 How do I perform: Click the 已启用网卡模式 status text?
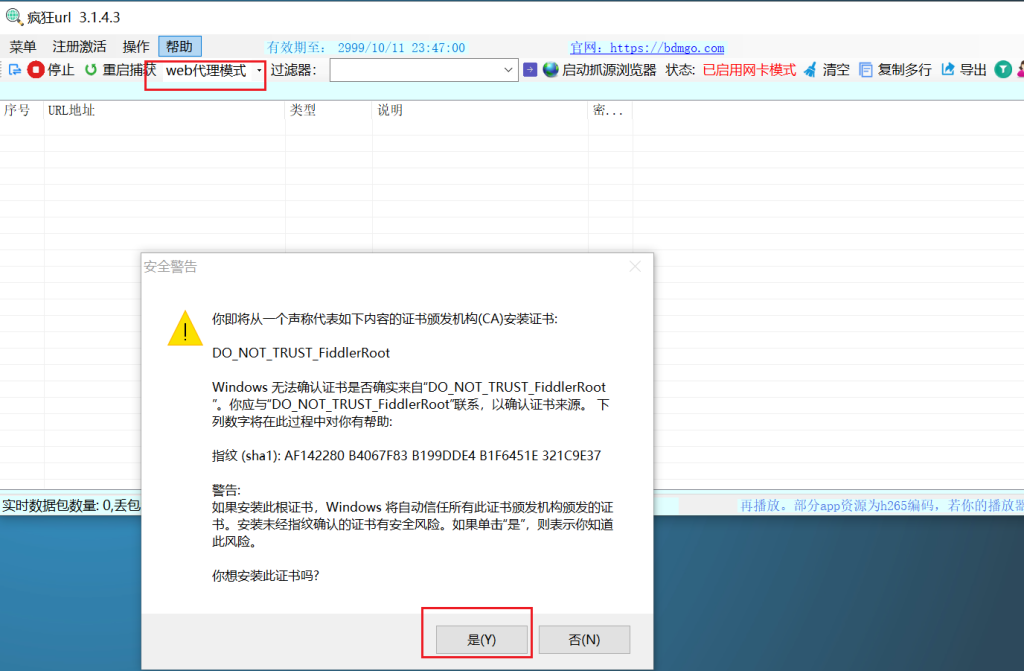[x=749, y=70]
